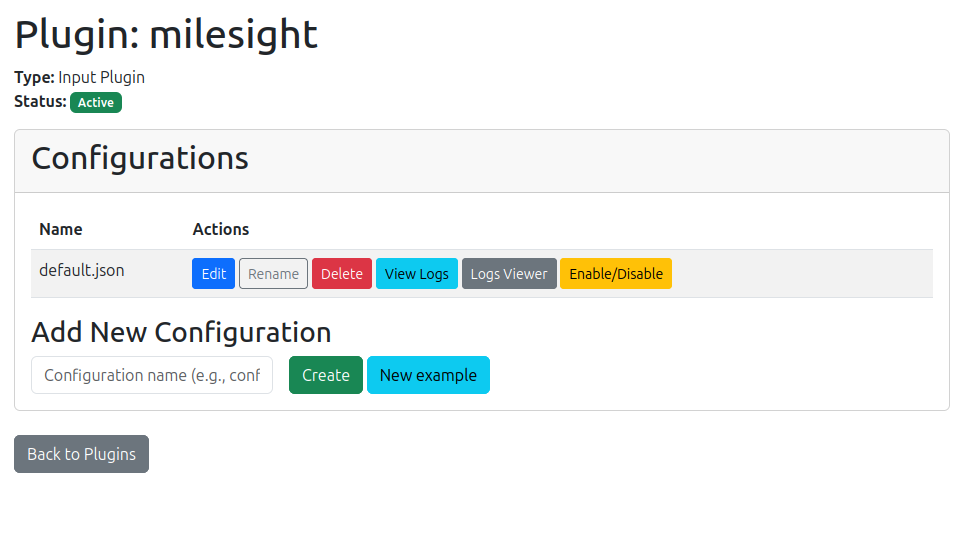Go Back to Plugins

[81, 454]
